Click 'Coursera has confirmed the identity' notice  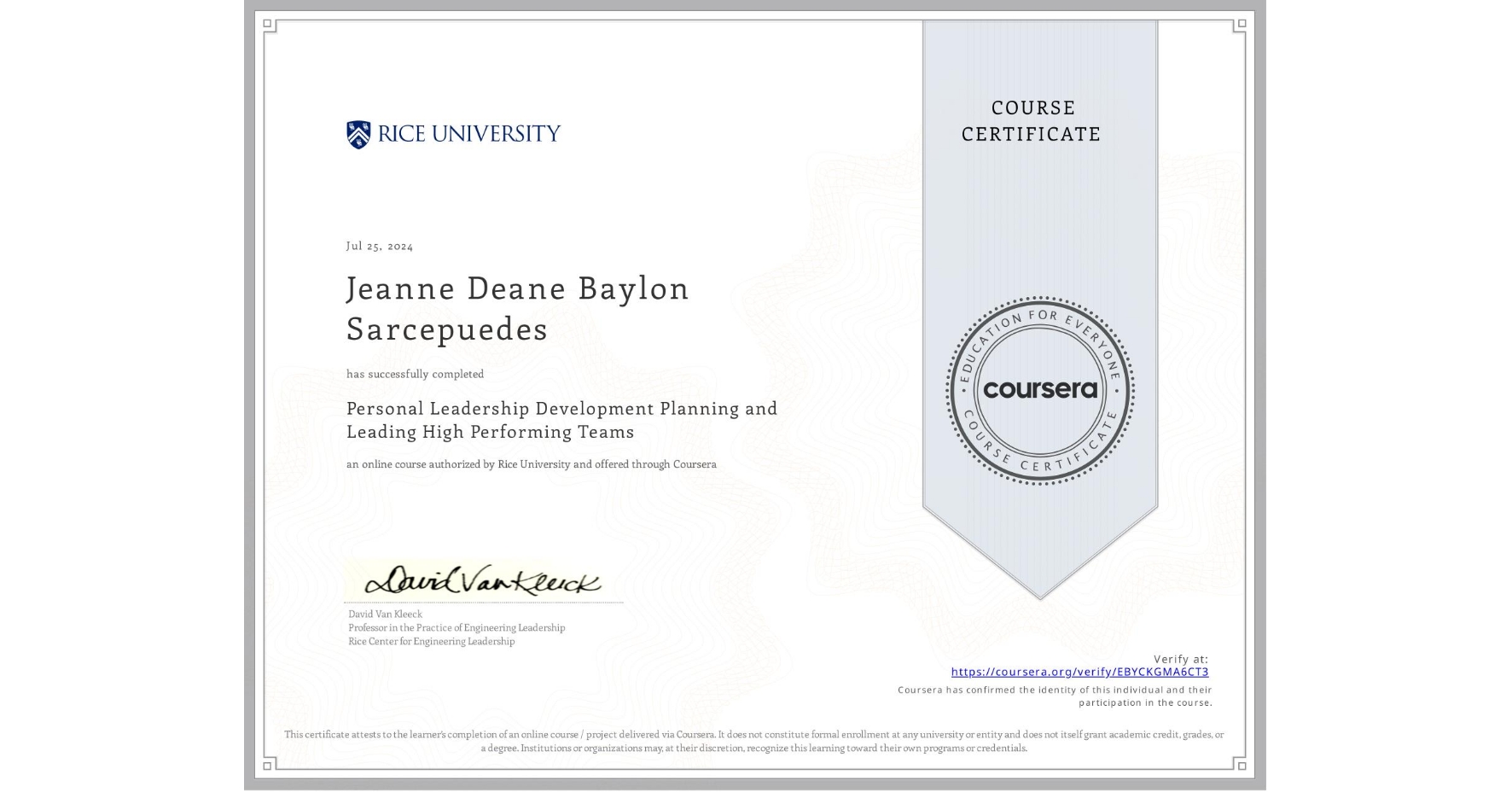point(1055,696)
